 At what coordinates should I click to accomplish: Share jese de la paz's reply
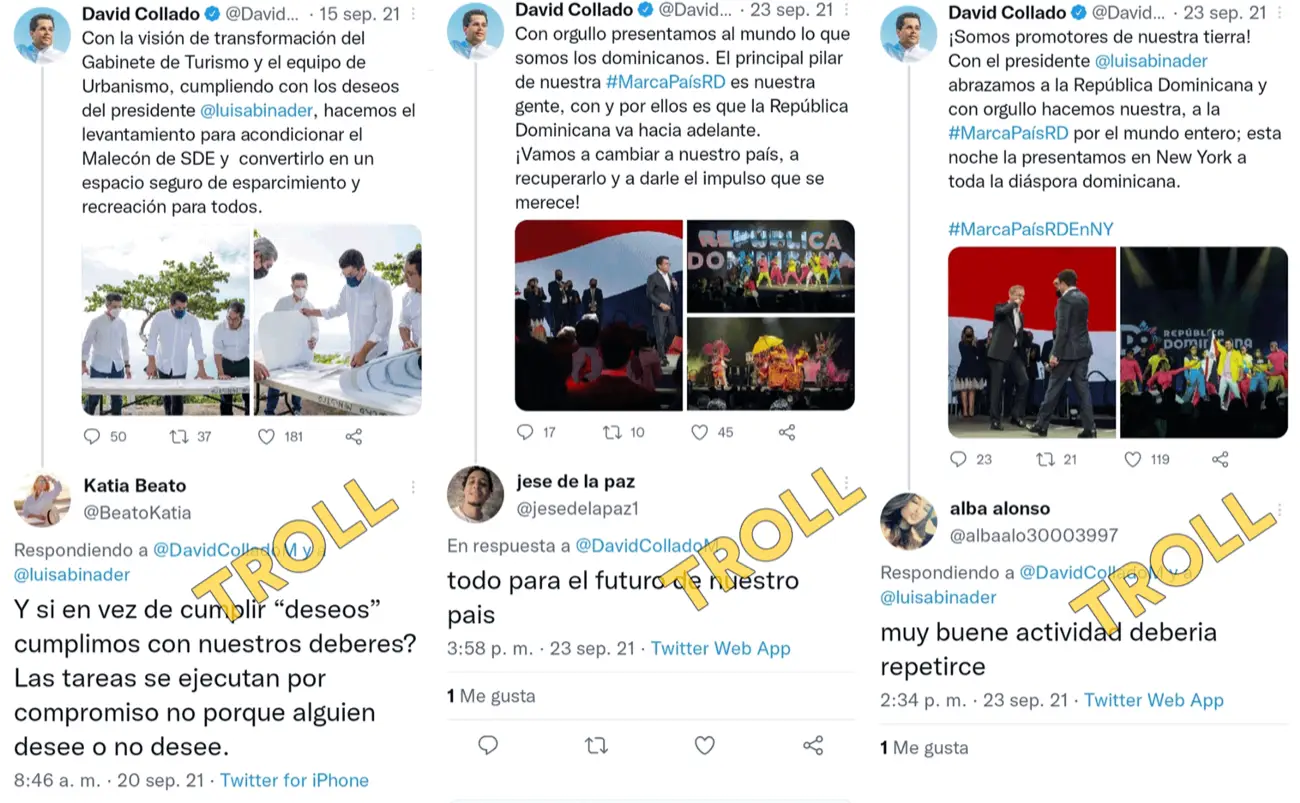tap(813, 745)
